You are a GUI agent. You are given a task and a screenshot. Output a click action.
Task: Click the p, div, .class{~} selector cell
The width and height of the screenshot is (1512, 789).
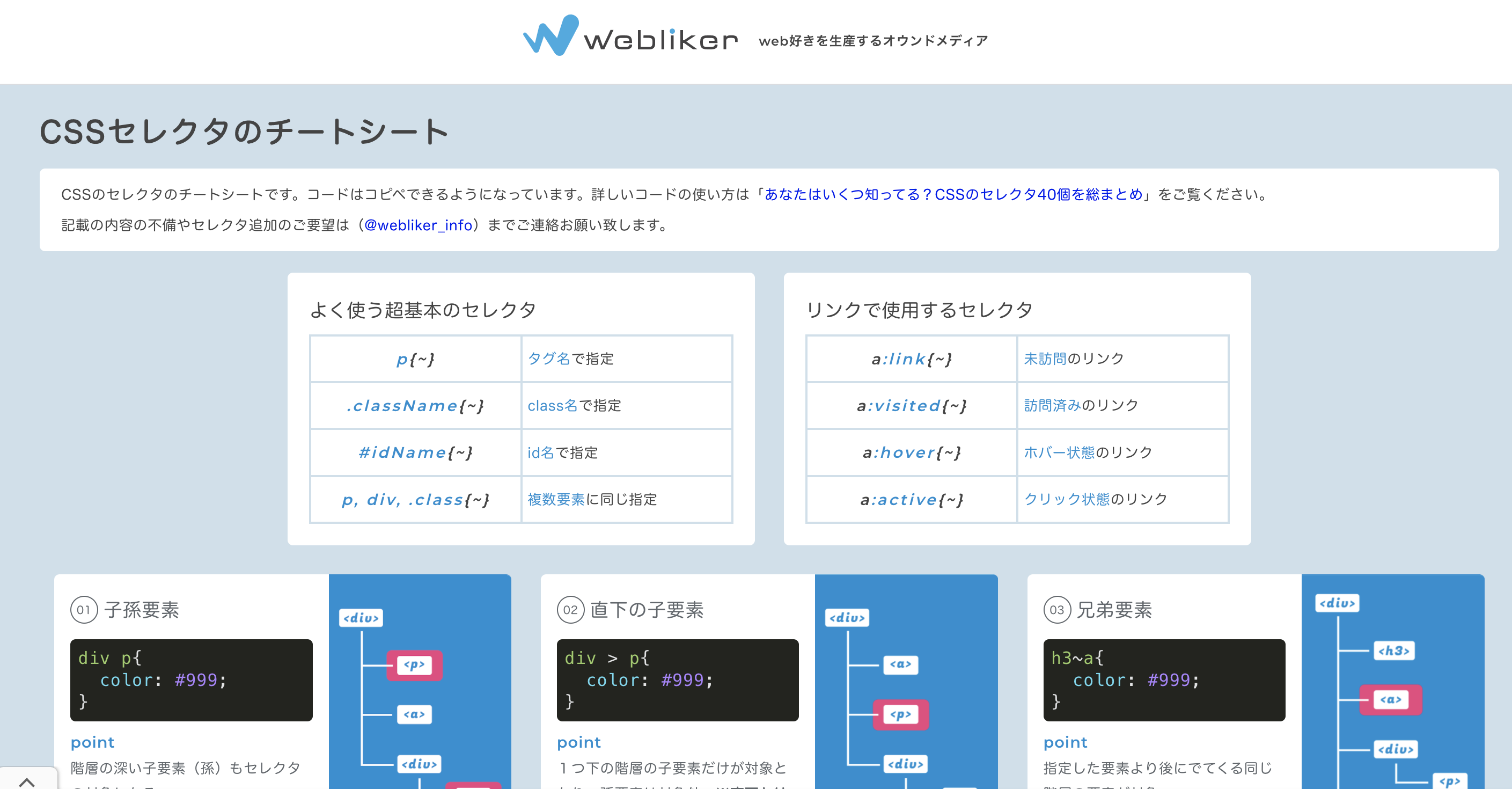(x=415, y=500)
